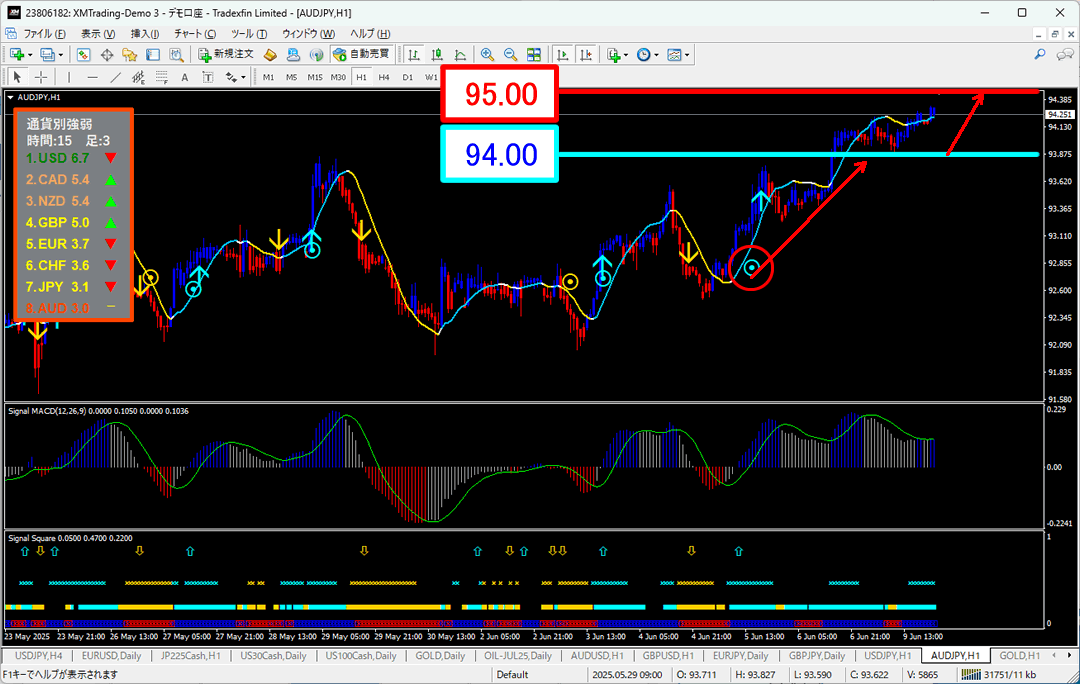Switch timeframe to D1
Viewport: 1080px width, 685px height.
point(408,77)
